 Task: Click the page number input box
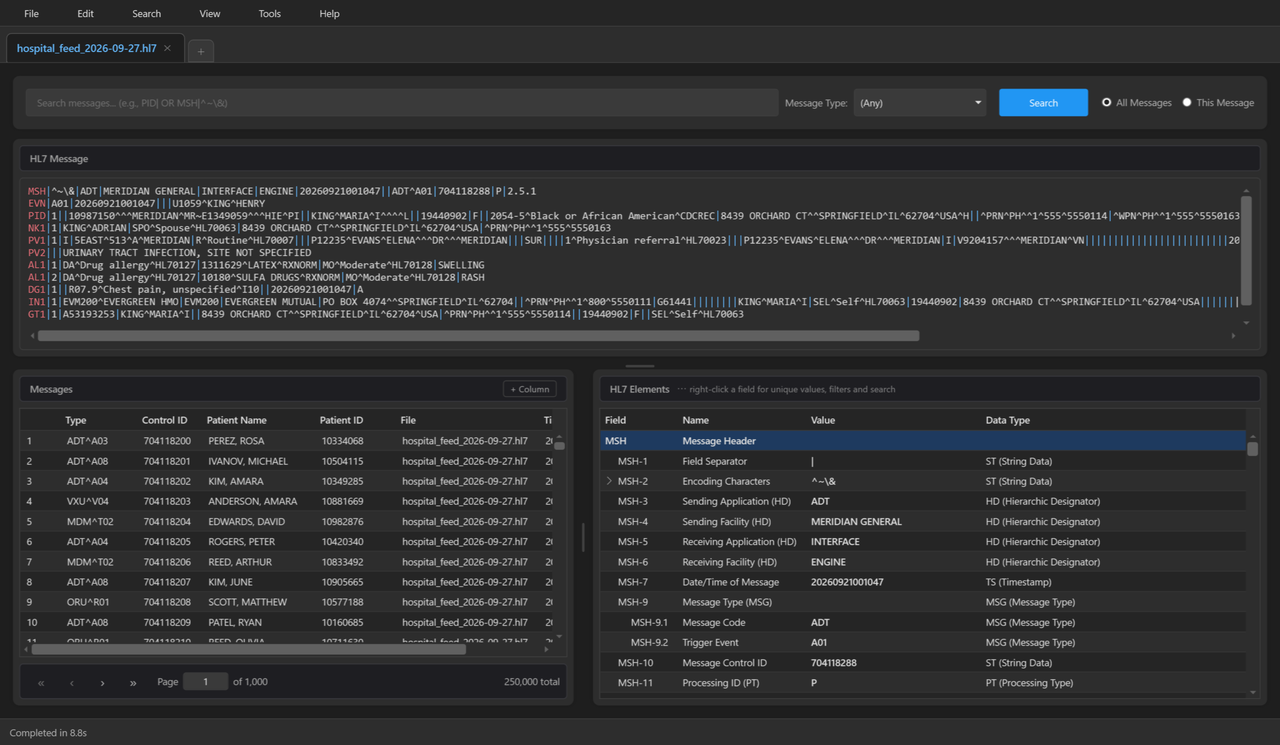coord(205,682)
